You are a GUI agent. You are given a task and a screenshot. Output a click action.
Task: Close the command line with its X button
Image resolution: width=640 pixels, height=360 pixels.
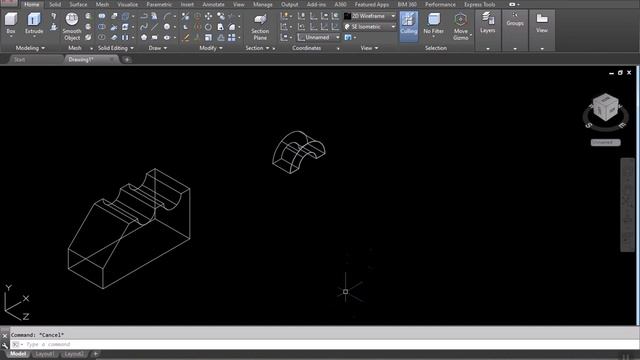[x=5, y=336]
